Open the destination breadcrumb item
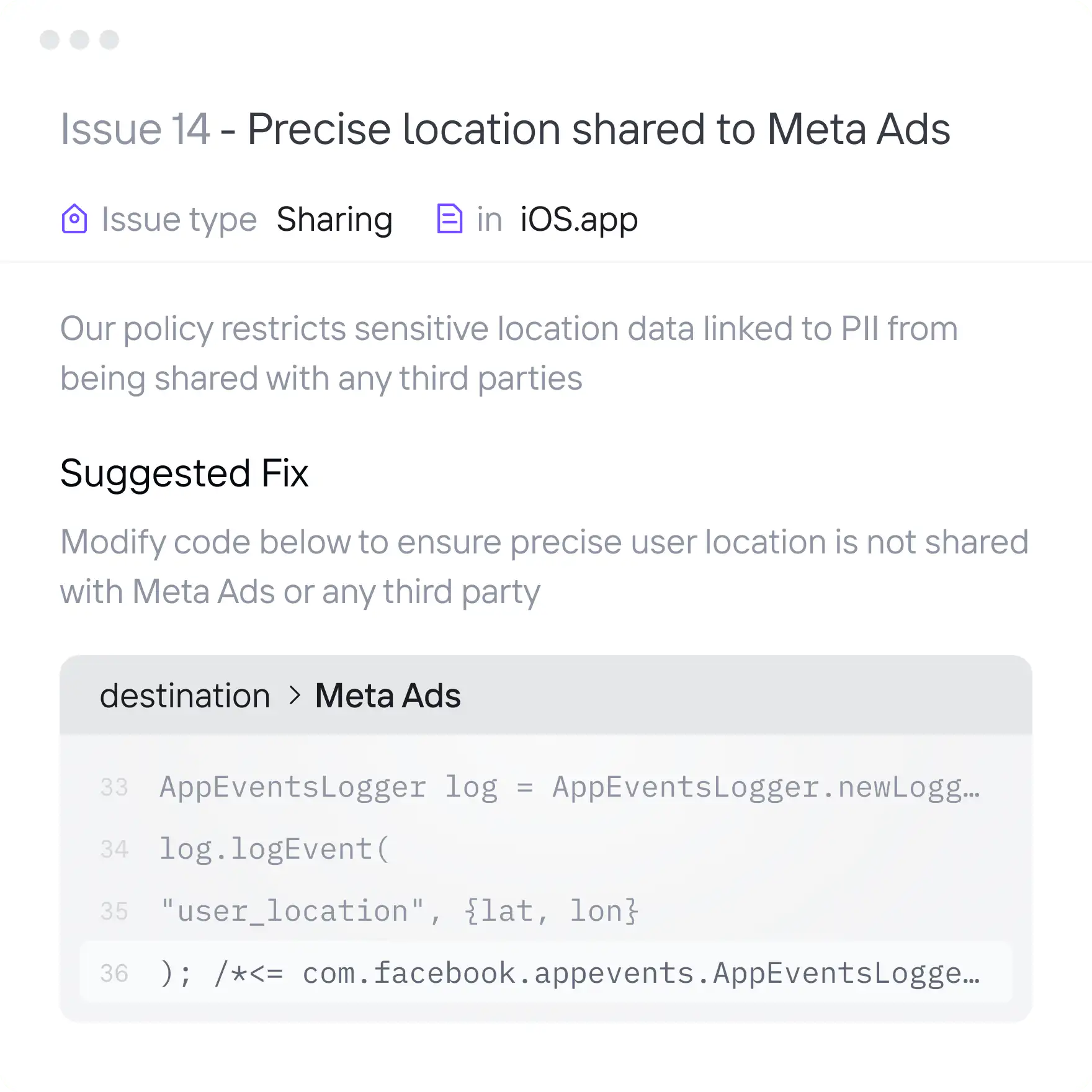The image size is (1092, 1092). 184,695
